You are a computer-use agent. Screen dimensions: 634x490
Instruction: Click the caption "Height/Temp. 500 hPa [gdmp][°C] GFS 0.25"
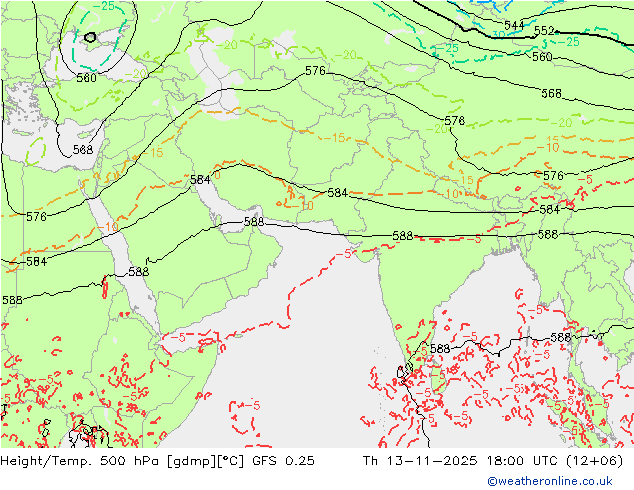(157, 461)
